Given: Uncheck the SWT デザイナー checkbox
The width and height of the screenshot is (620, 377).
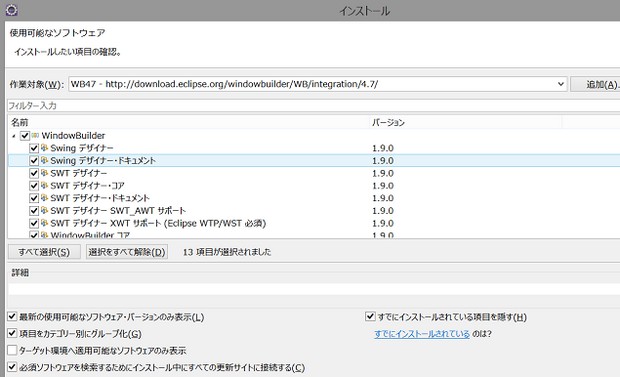Looking at the screenshot, I should (34, 173).
